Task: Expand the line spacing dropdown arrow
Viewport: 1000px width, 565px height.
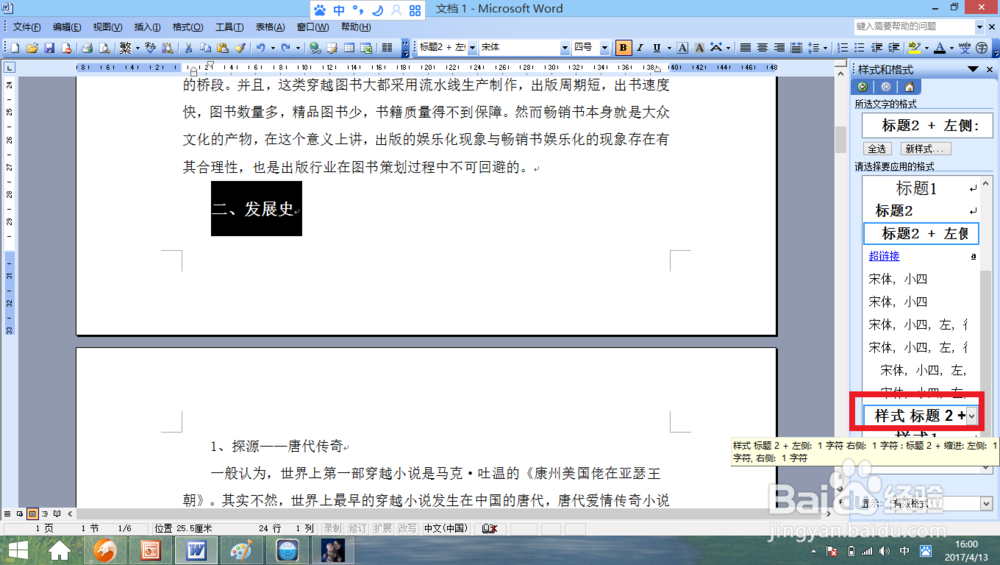Action: pos(825,48)
